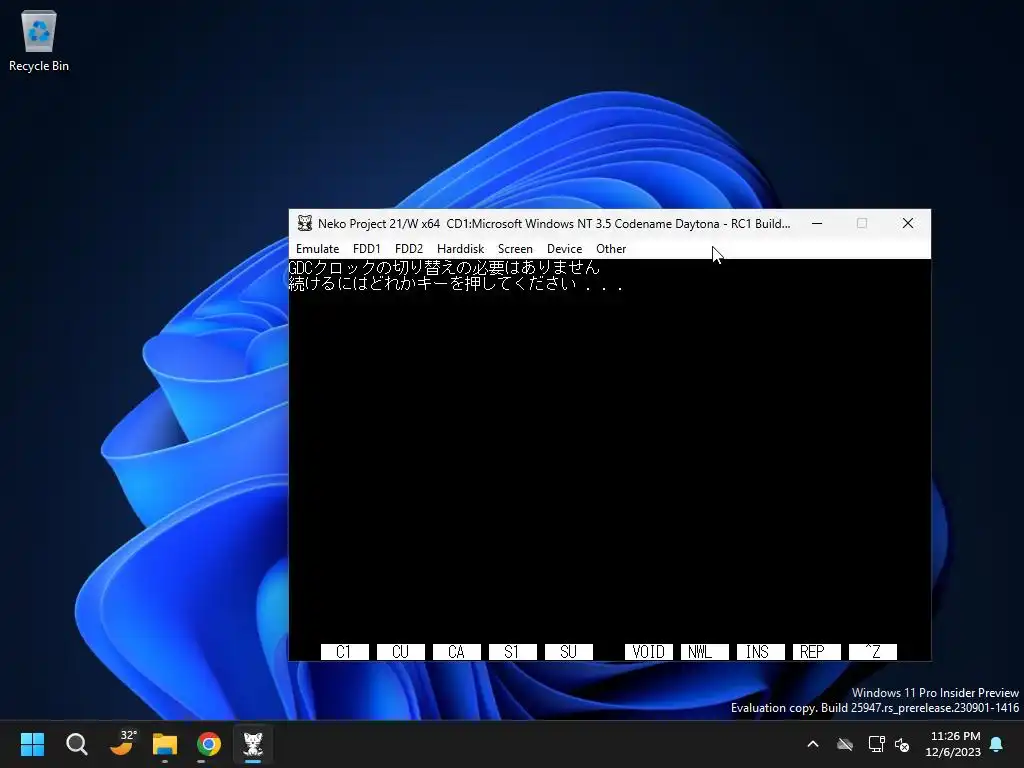The width and height of the screenshot is (1024, 768).
Task: Open the FDD2 menu
Action: [409, 249]
